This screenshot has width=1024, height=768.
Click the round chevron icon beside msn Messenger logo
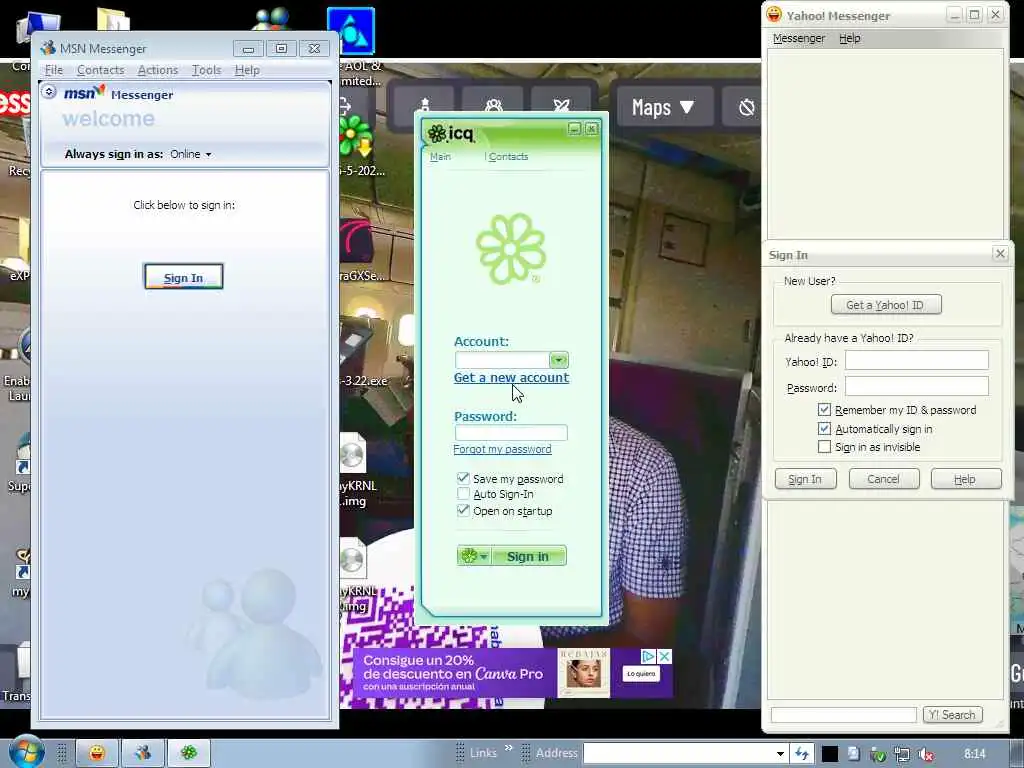point(49,92)
